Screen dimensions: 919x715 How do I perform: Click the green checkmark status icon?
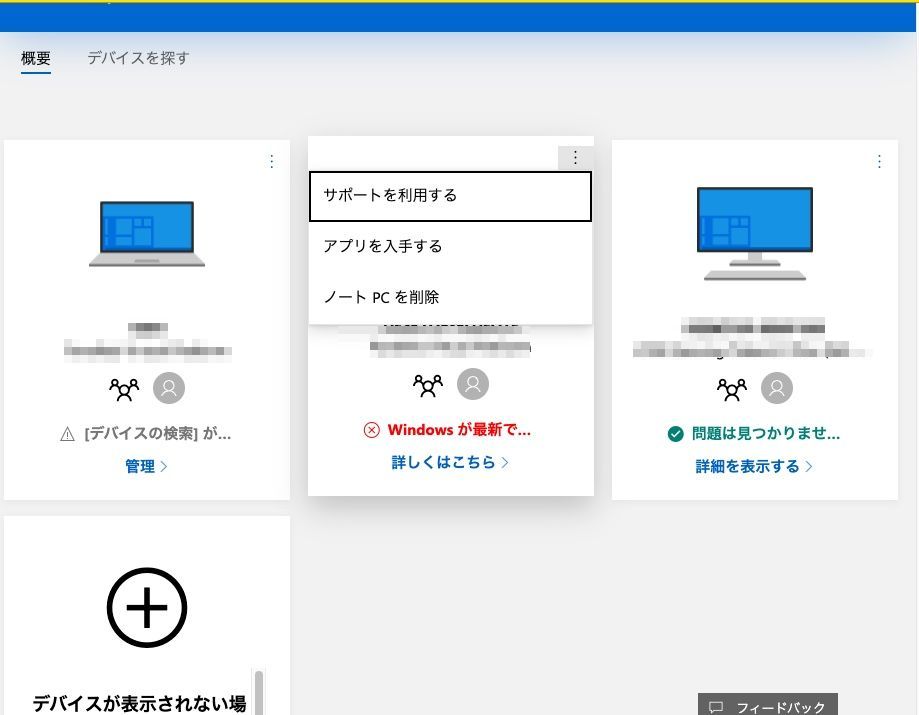tap(675, 434)
